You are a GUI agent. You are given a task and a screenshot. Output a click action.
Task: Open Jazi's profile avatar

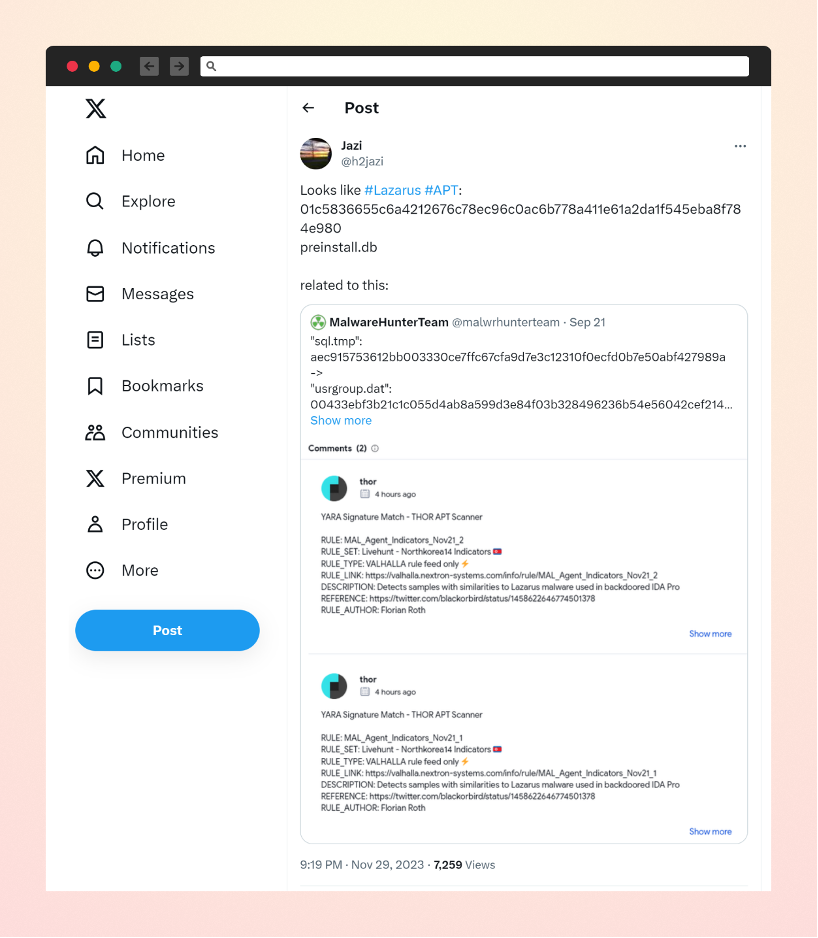click(316, 154)
